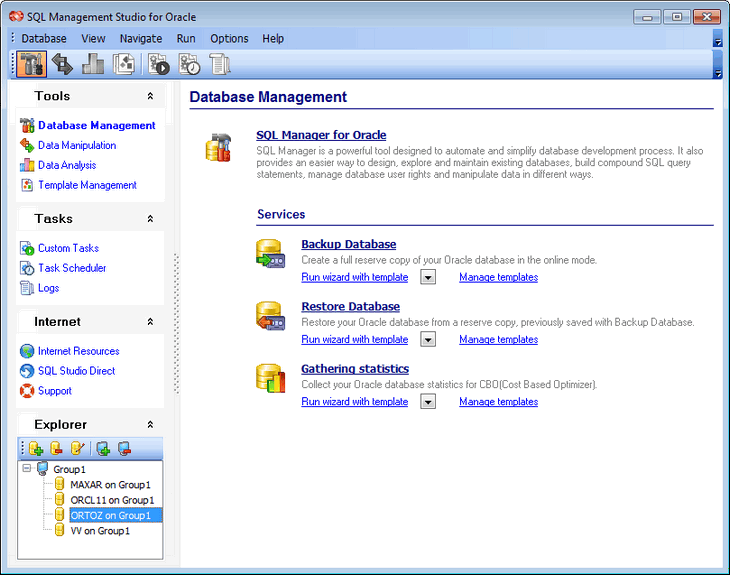Select VV on Group1 database
This screenshot has height=575, width=730.
(100, 531)
